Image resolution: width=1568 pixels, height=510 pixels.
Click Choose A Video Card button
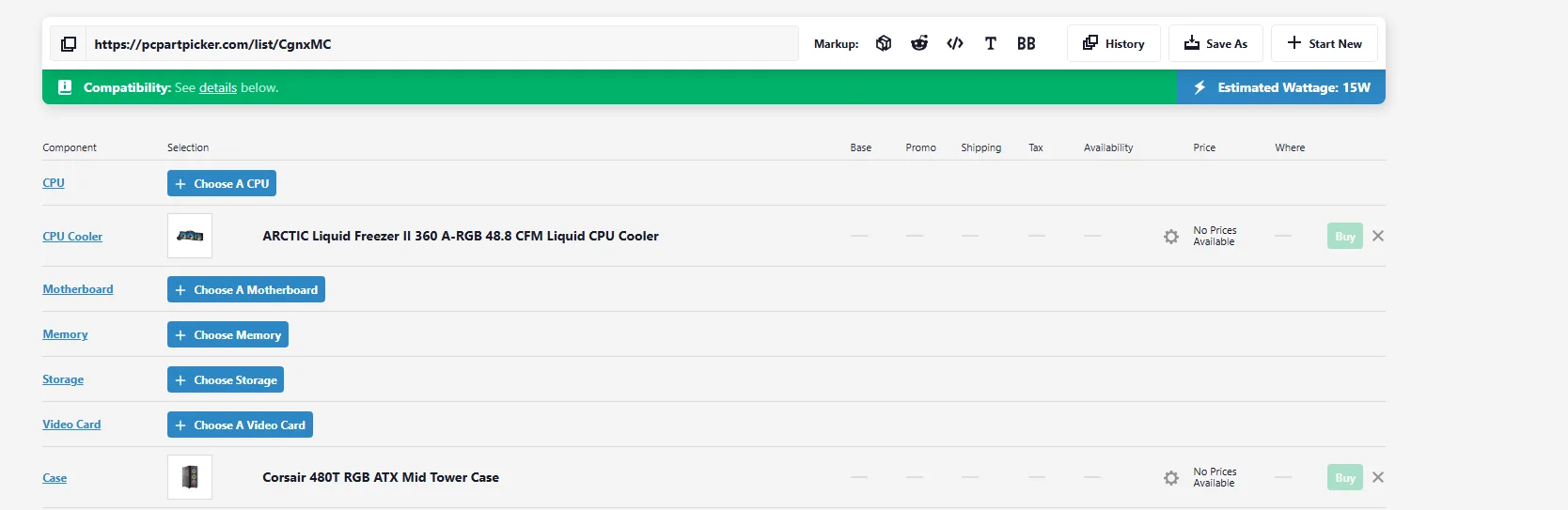click(x=240, y=425)
